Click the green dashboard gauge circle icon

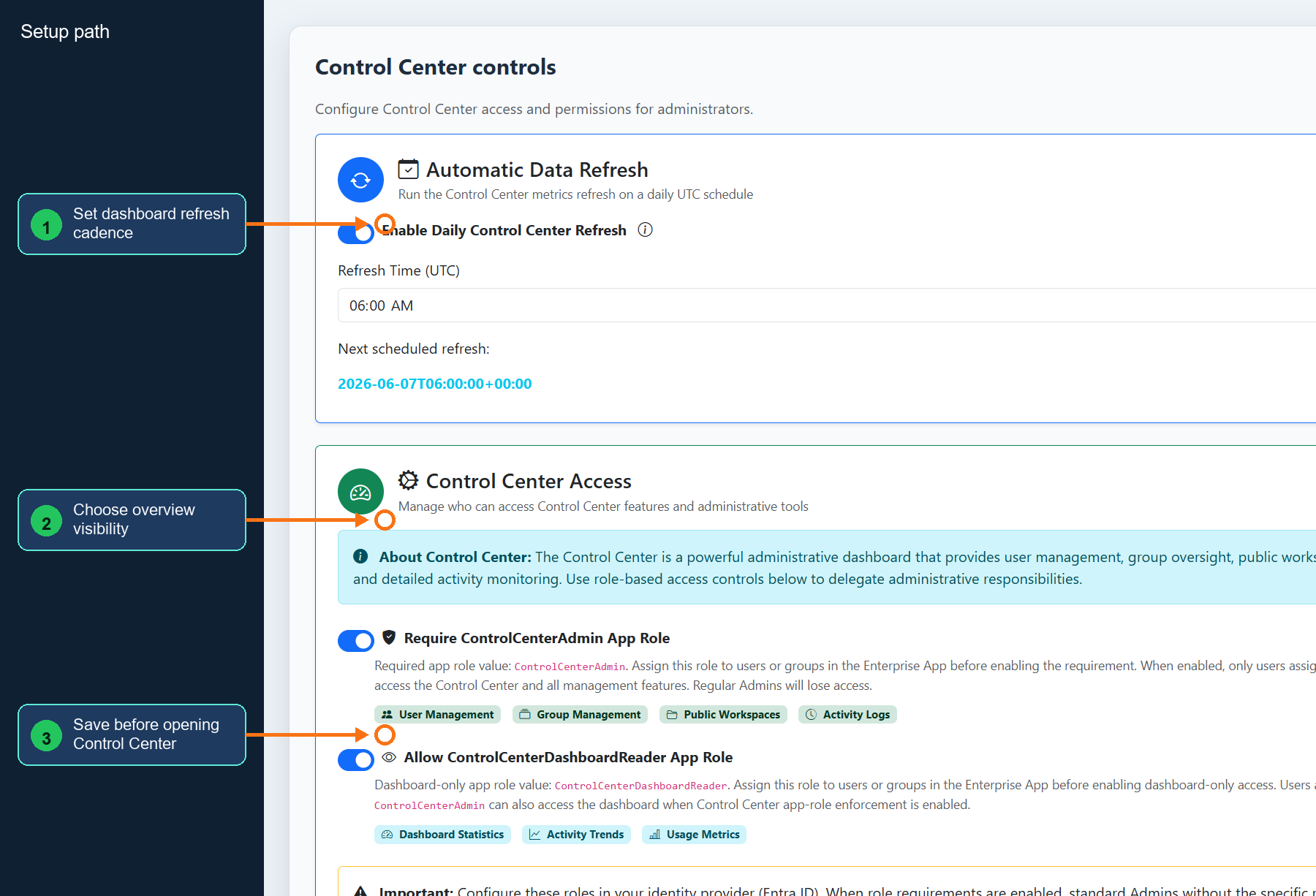pos(360,491)
